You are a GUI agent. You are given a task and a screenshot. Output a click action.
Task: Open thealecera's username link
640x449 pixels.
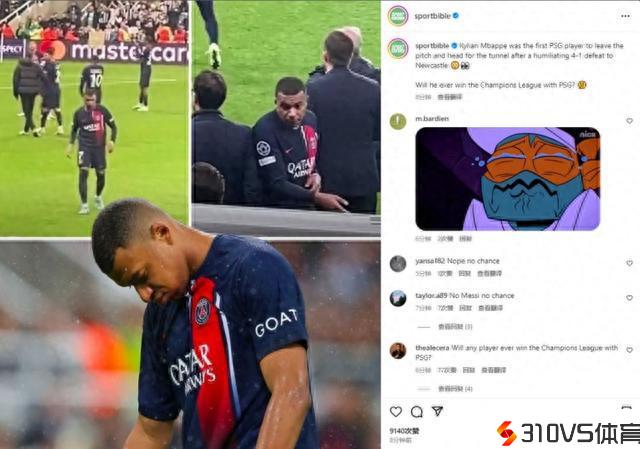point(432,348)
